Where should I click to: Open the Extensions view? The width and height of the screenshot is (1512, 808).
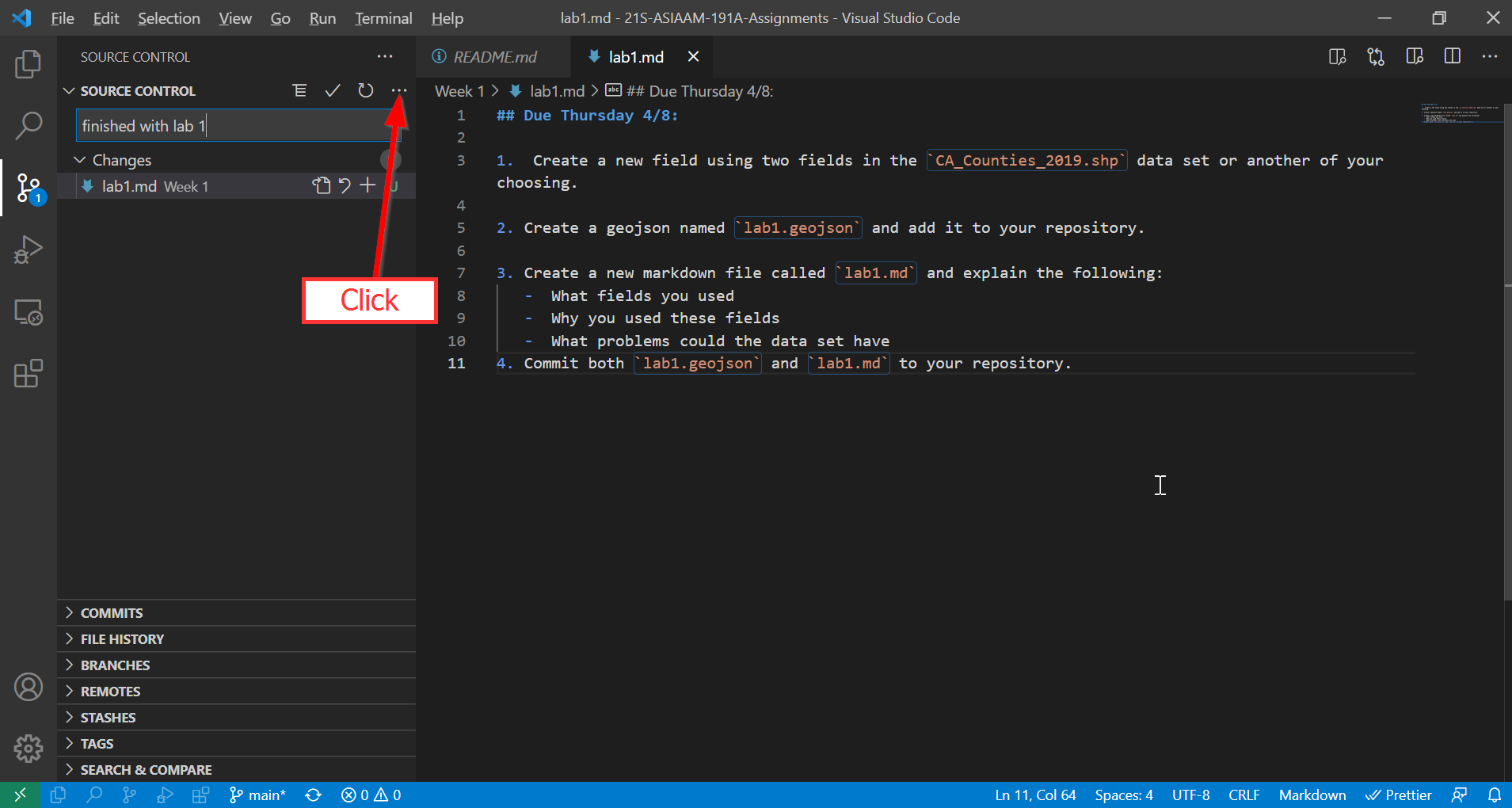[29, 373]
